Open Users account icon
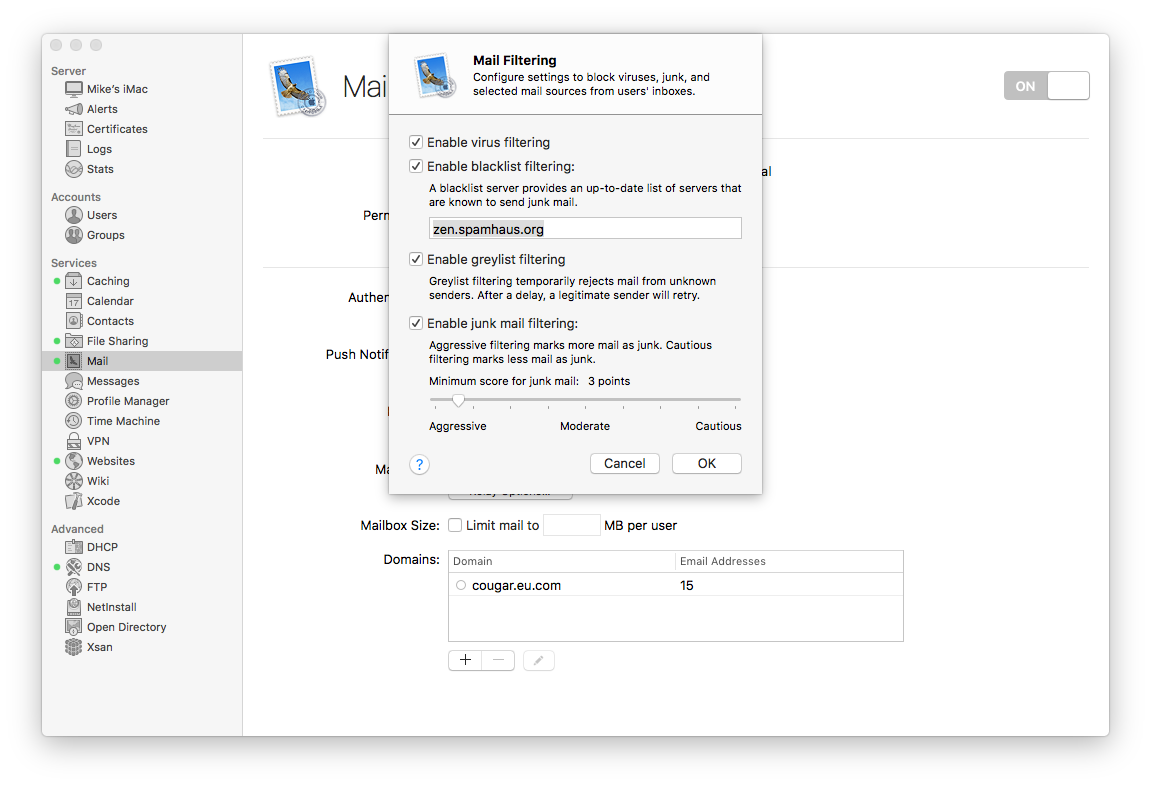1151x786 pixels. 73,215
